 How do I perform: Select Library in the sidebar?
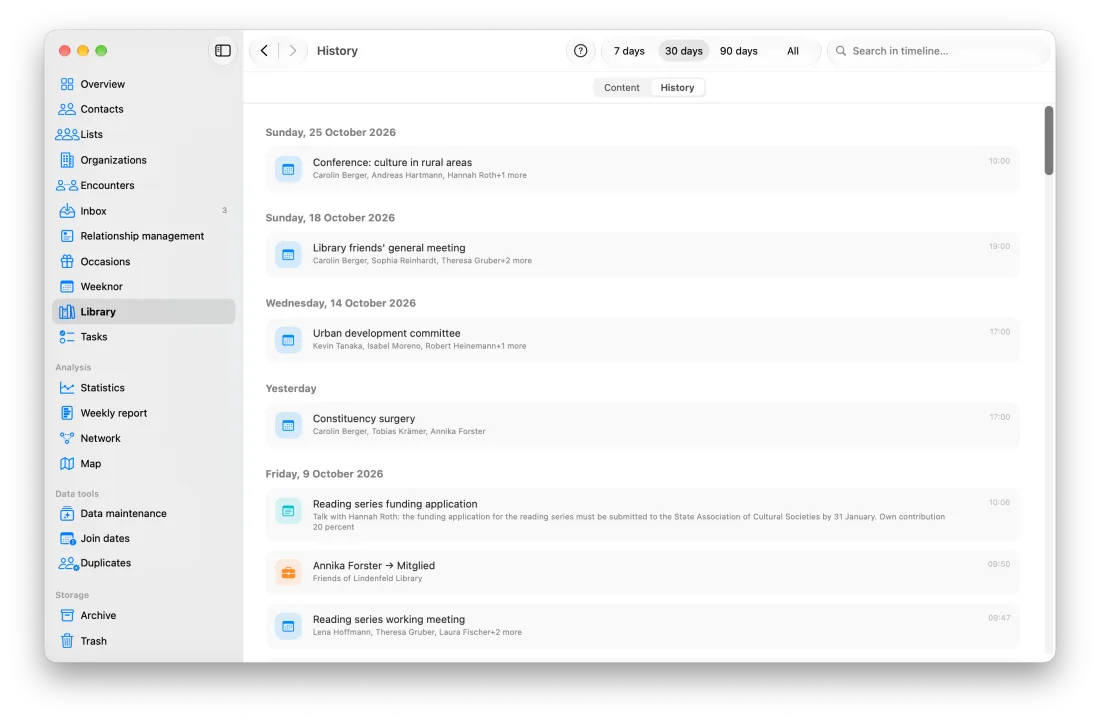(143, 311)
